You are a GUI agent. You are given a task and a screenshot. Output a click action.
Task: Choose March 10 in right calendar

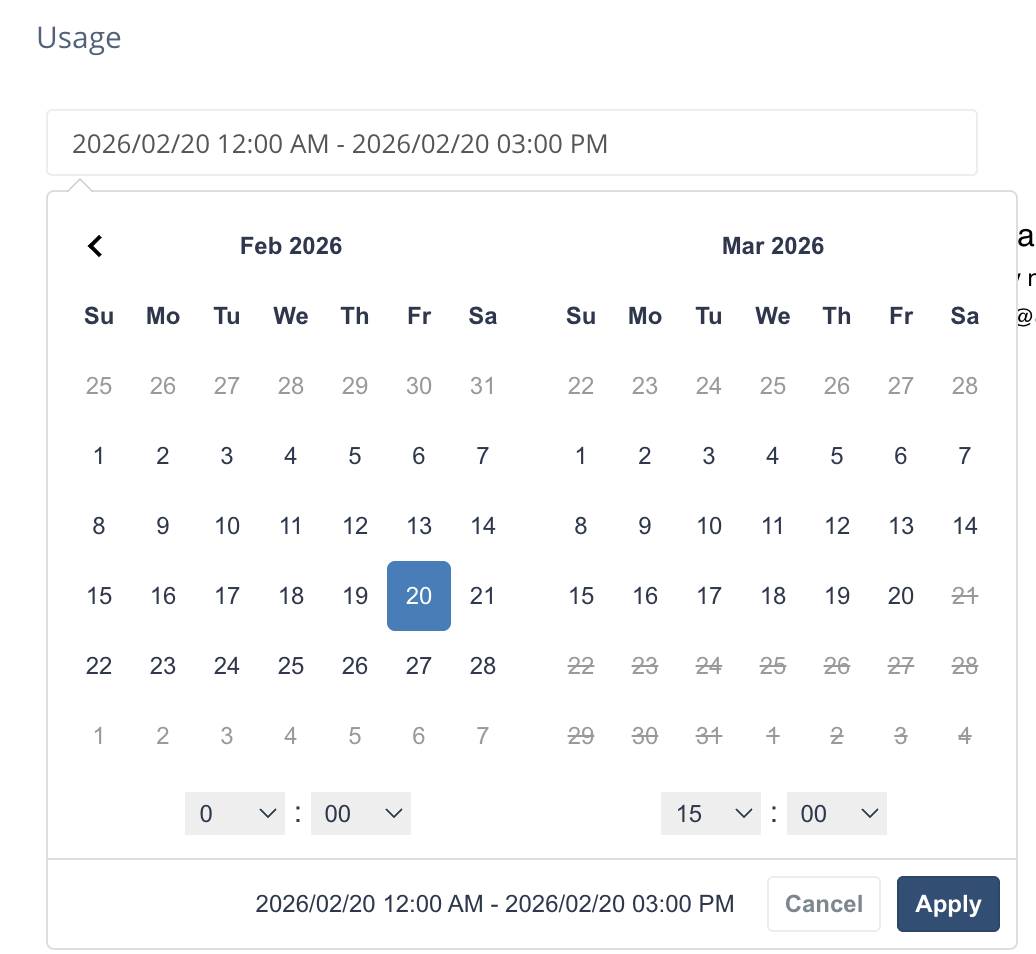(x=709, y=526)
